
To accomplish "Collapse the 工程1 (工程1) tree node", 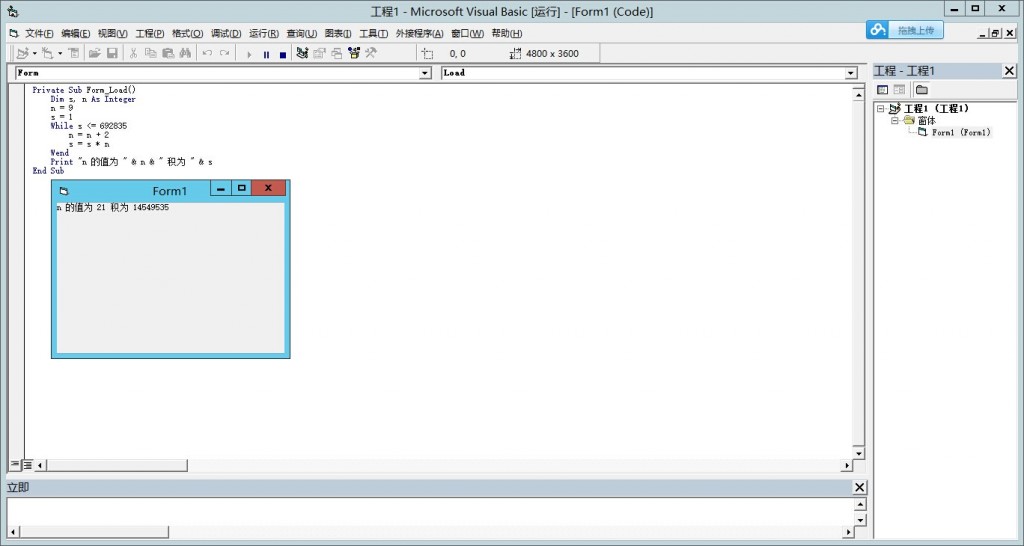I will 880,109.
